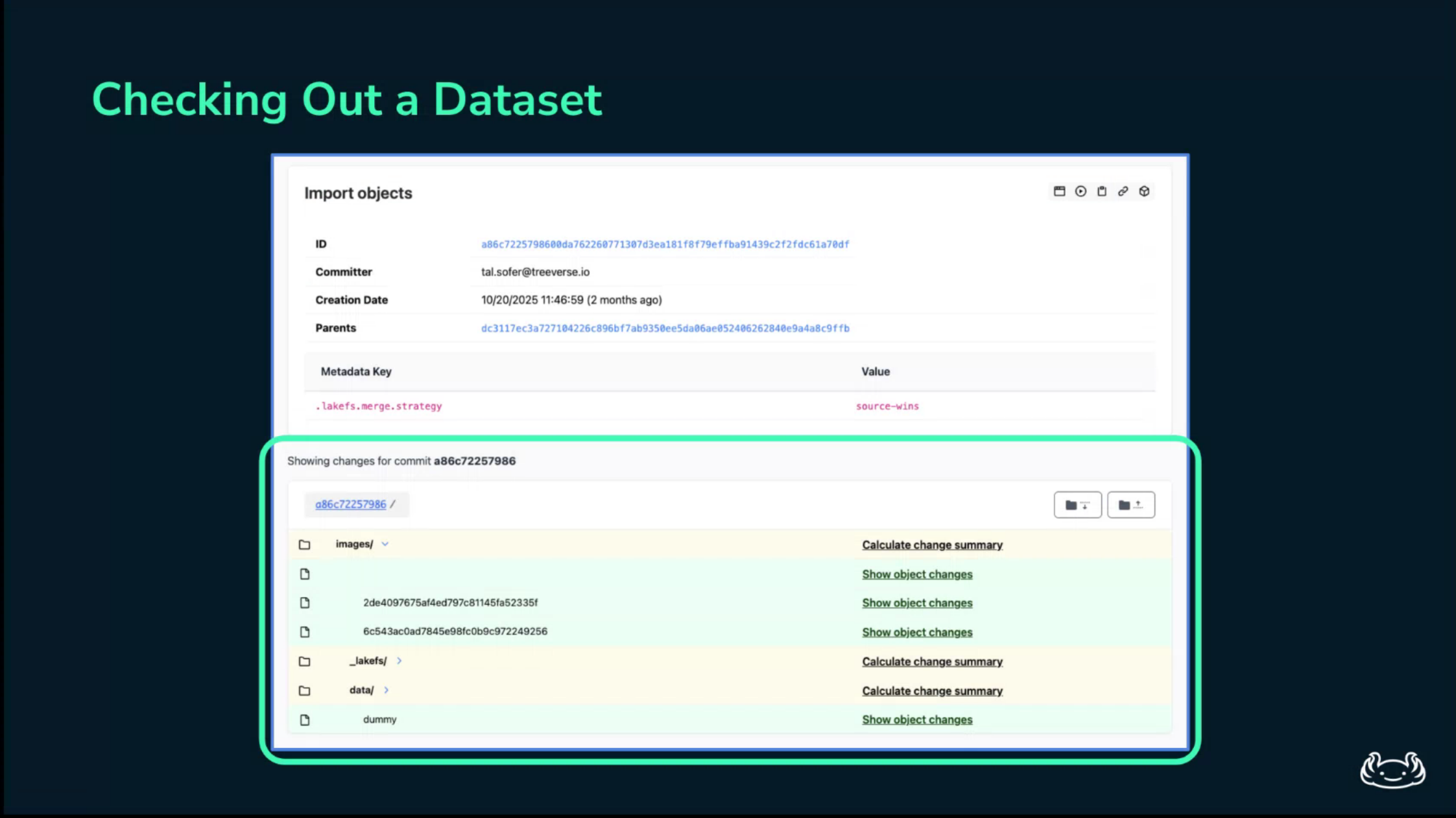Show object changes for dummy file
This screenshot has width=1456, height=818.
pyautogui.click(x=917, y=719)
